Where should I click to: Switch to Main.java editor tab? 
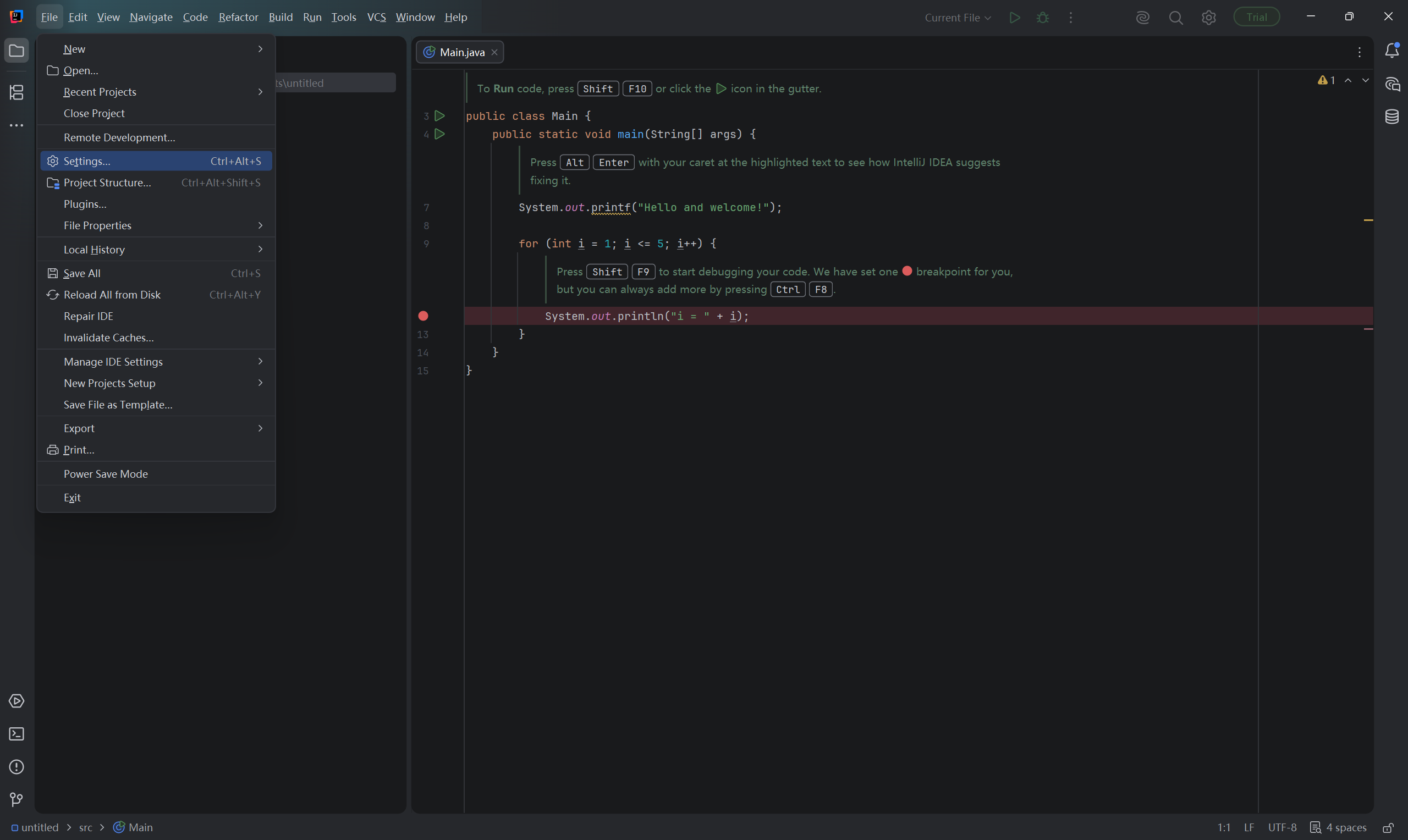[x=459, y=52]
